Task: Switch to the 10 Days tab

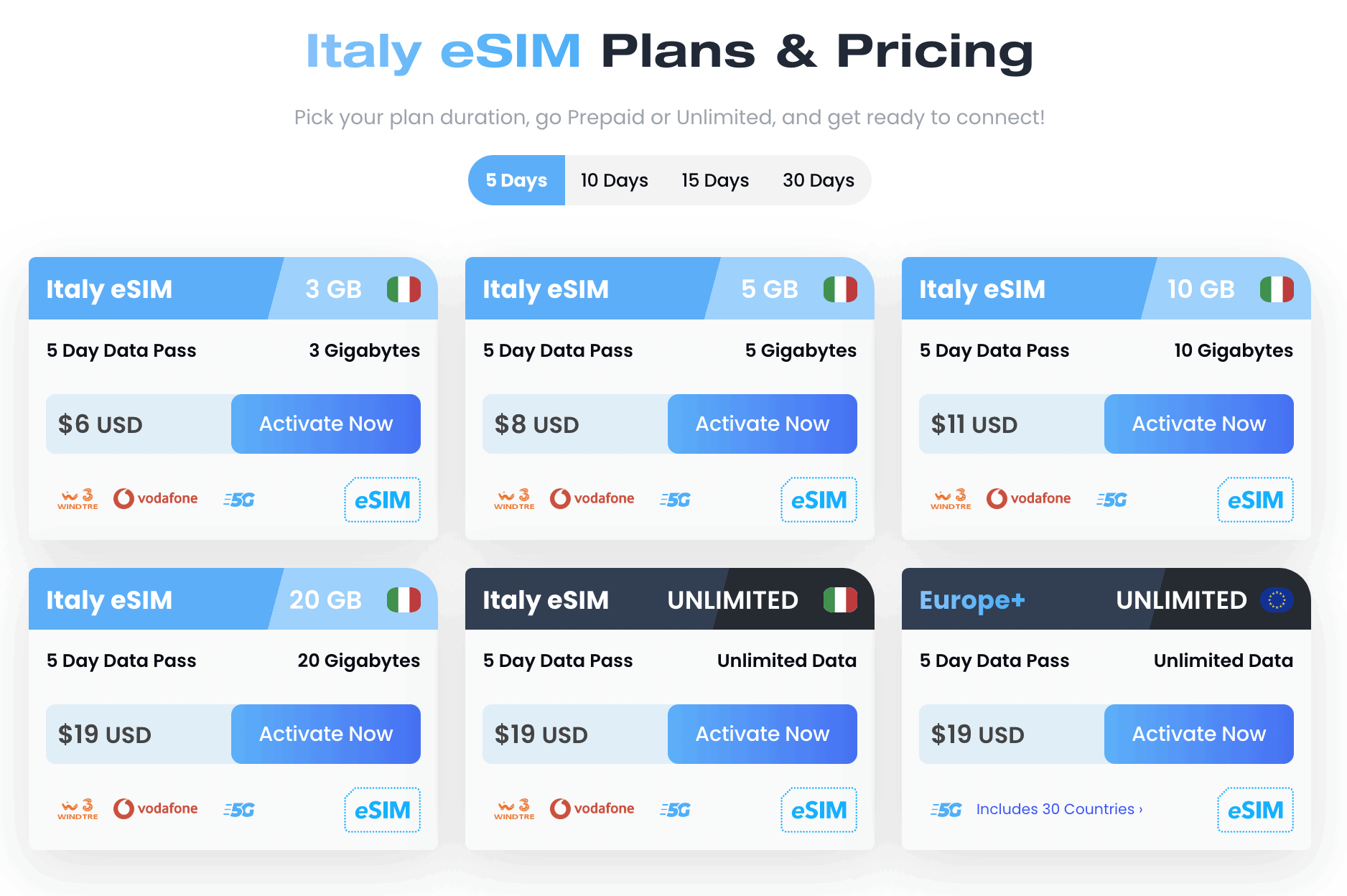Action: click(x=614, y=180)
